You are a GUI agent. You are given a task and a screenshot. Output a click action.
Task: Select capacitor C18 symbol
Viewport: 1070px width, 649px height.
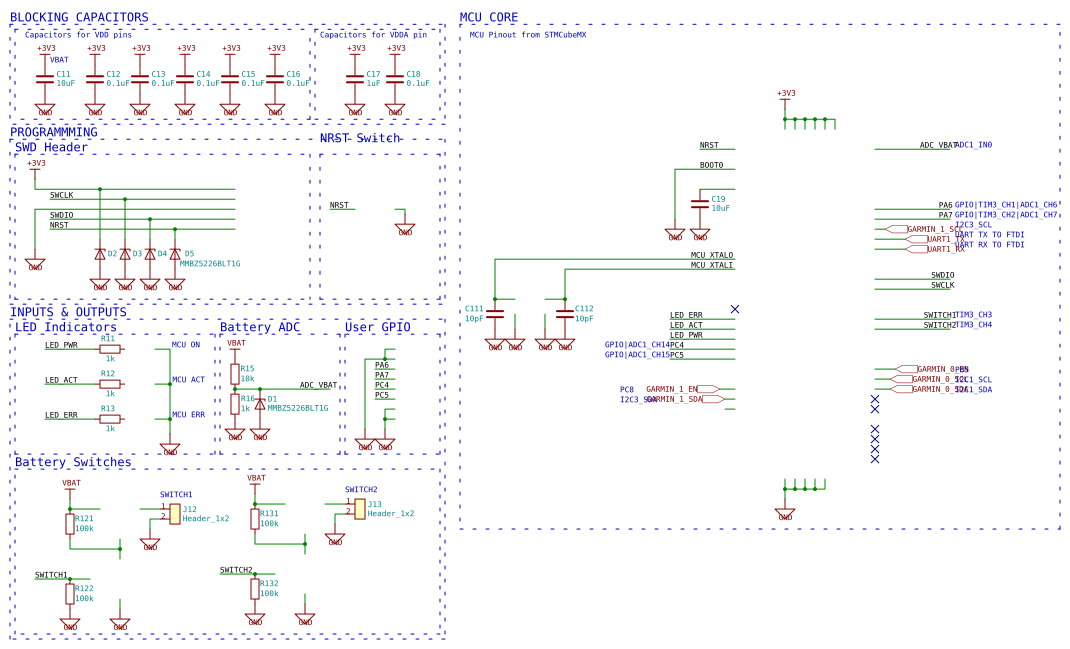click(395, 80)
